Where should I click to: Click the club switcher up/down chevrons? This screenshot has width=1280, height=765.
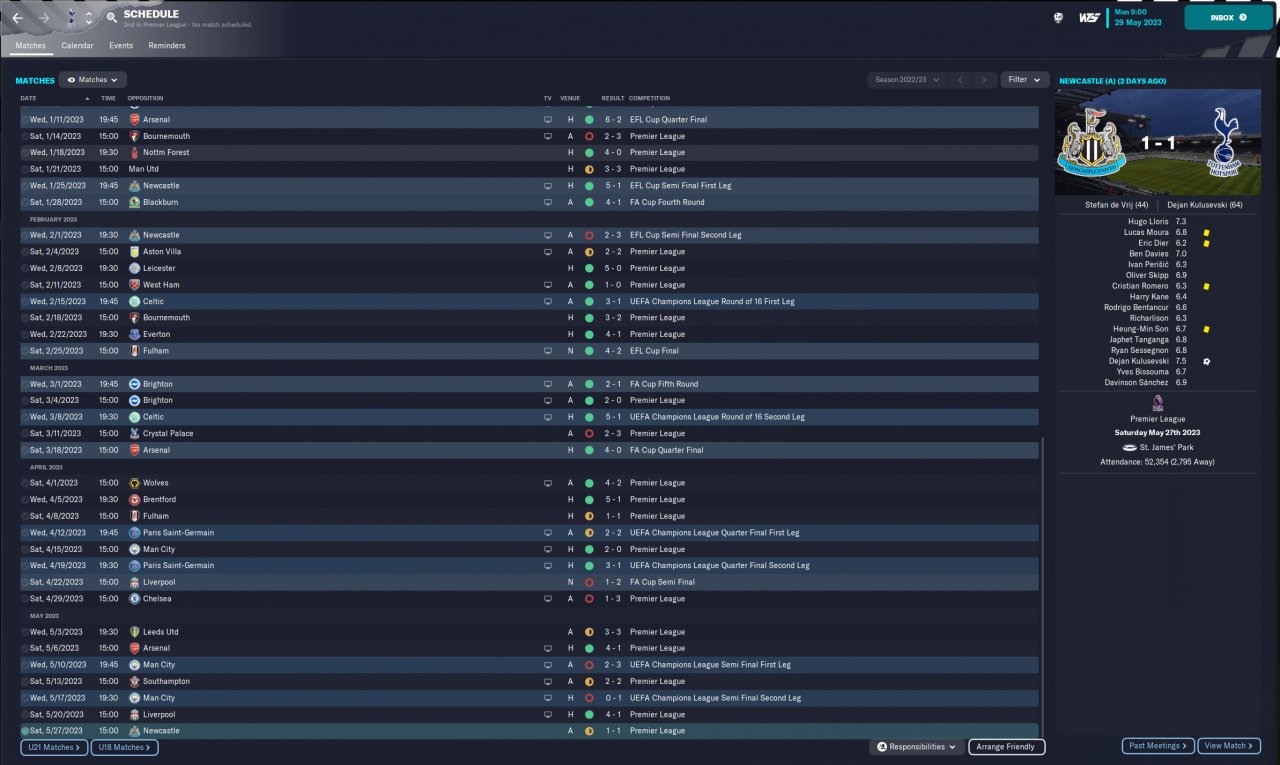click(x=89, y=18)
